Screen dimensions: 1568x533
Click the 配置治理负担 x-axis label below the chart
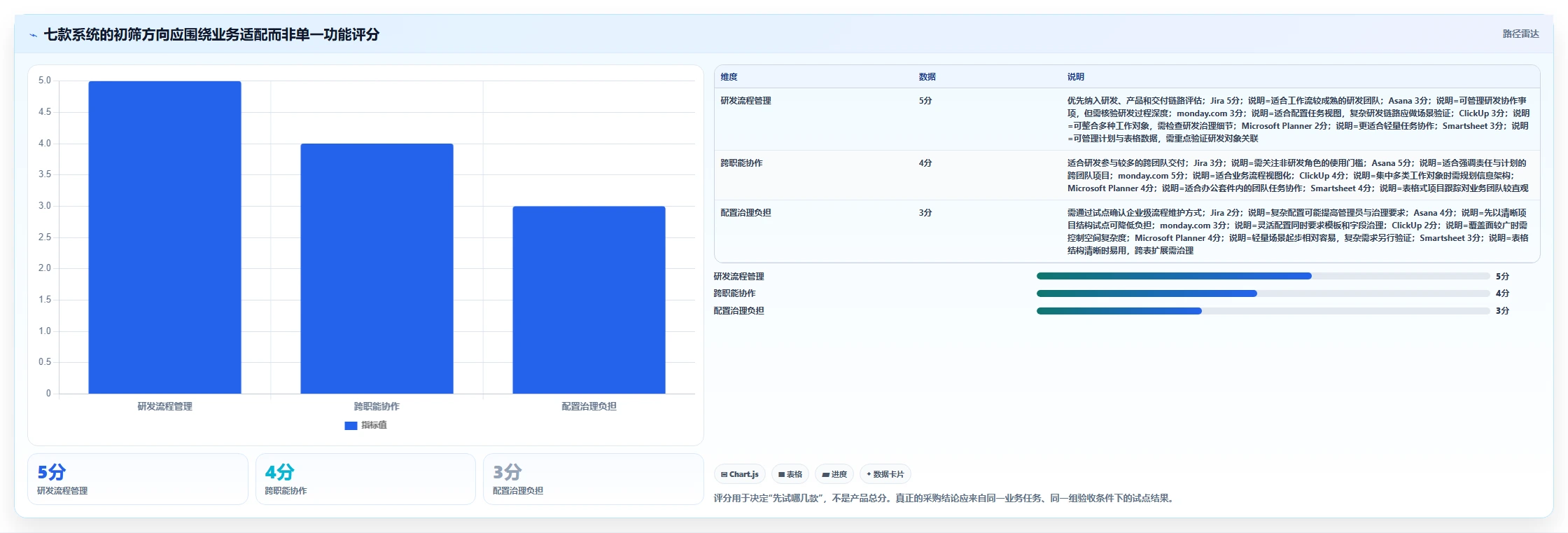click(589, 406)
